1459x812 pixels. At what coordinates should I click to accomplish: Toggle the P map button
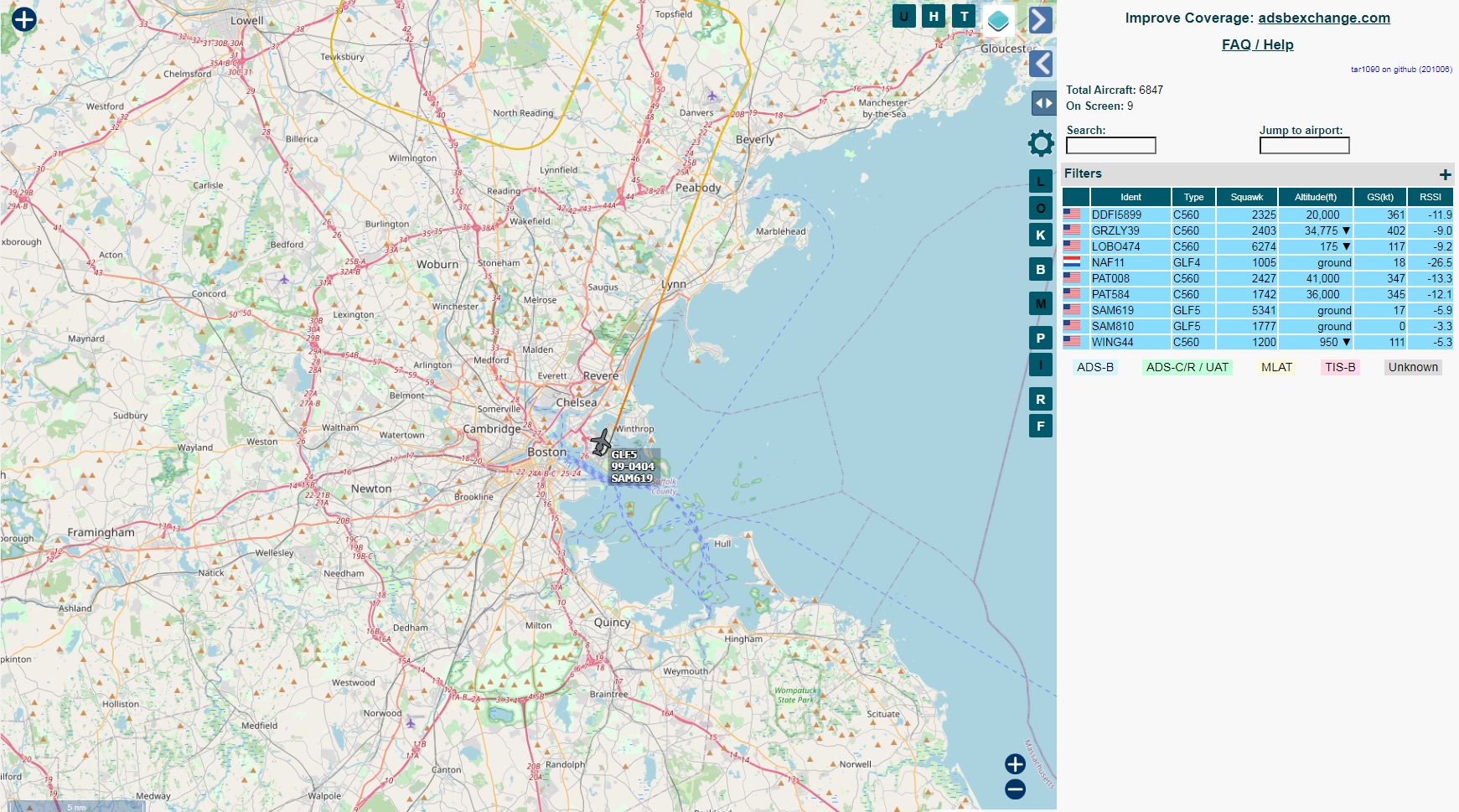[x=1041, y=338]
